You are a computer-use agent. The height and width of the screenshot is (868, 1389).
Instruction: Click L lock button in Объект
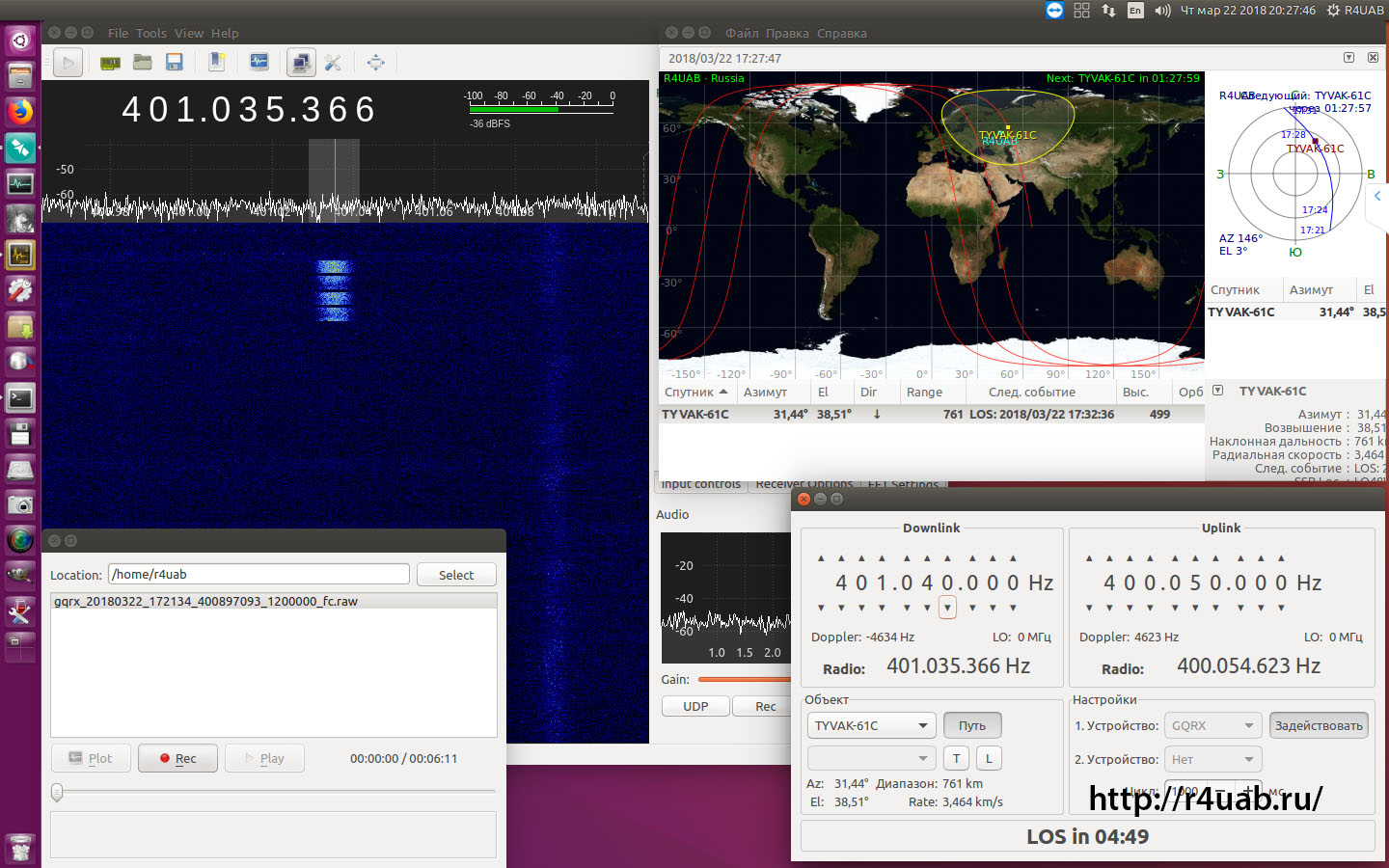(989, 758)
